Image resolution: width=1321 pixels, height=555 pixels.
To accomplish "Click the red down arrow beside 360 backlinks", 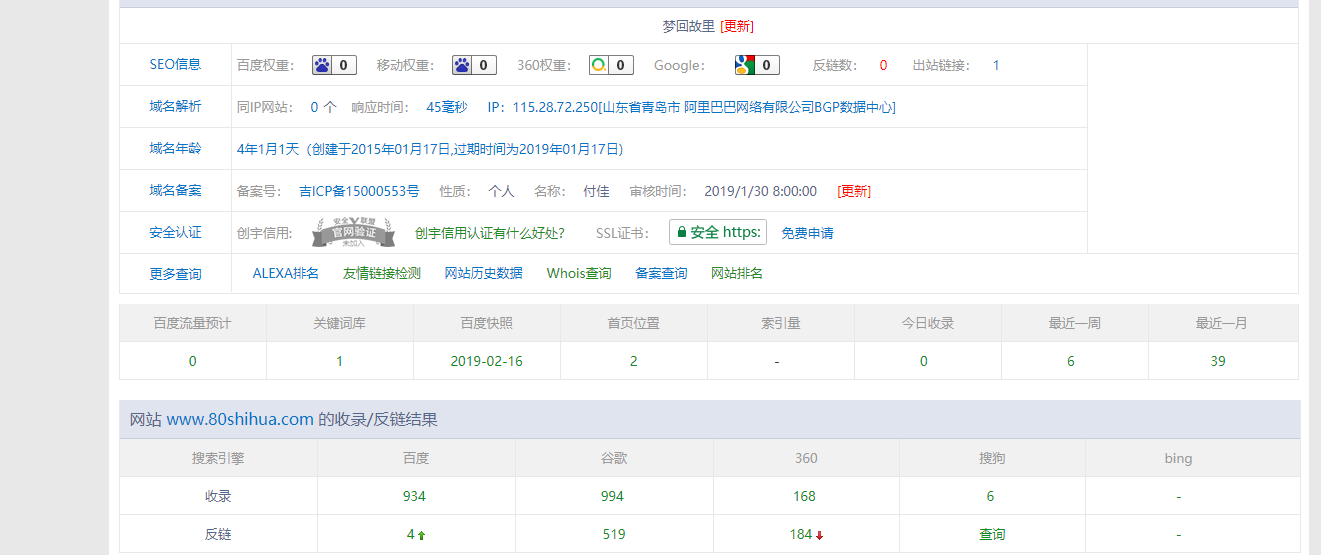I will [x=819, y=536].
